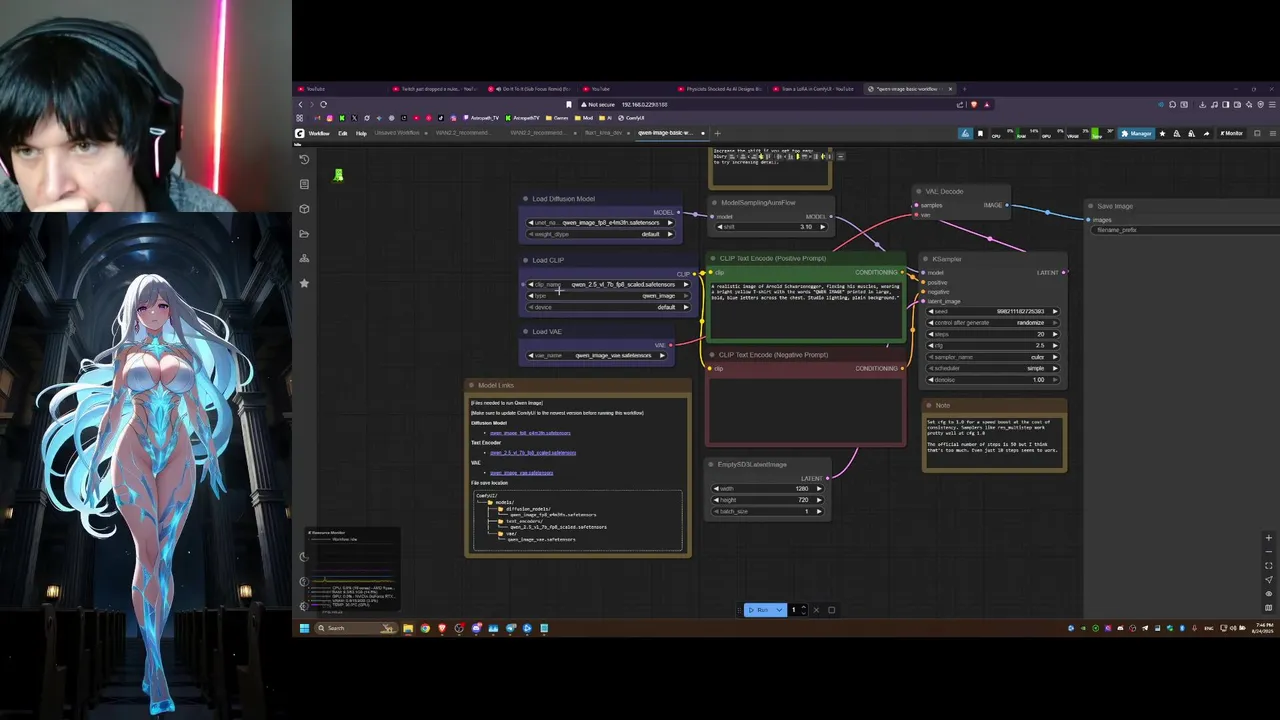
Task: Switch to the flux1_krea_dev workflow tab
Action: tap(603, 133)
